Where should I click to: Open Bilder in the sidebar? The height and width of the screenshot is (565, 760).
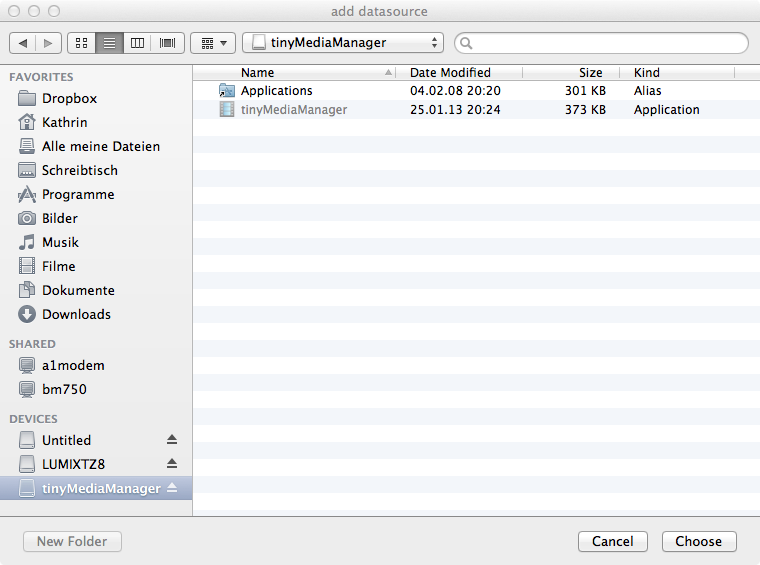60,218
